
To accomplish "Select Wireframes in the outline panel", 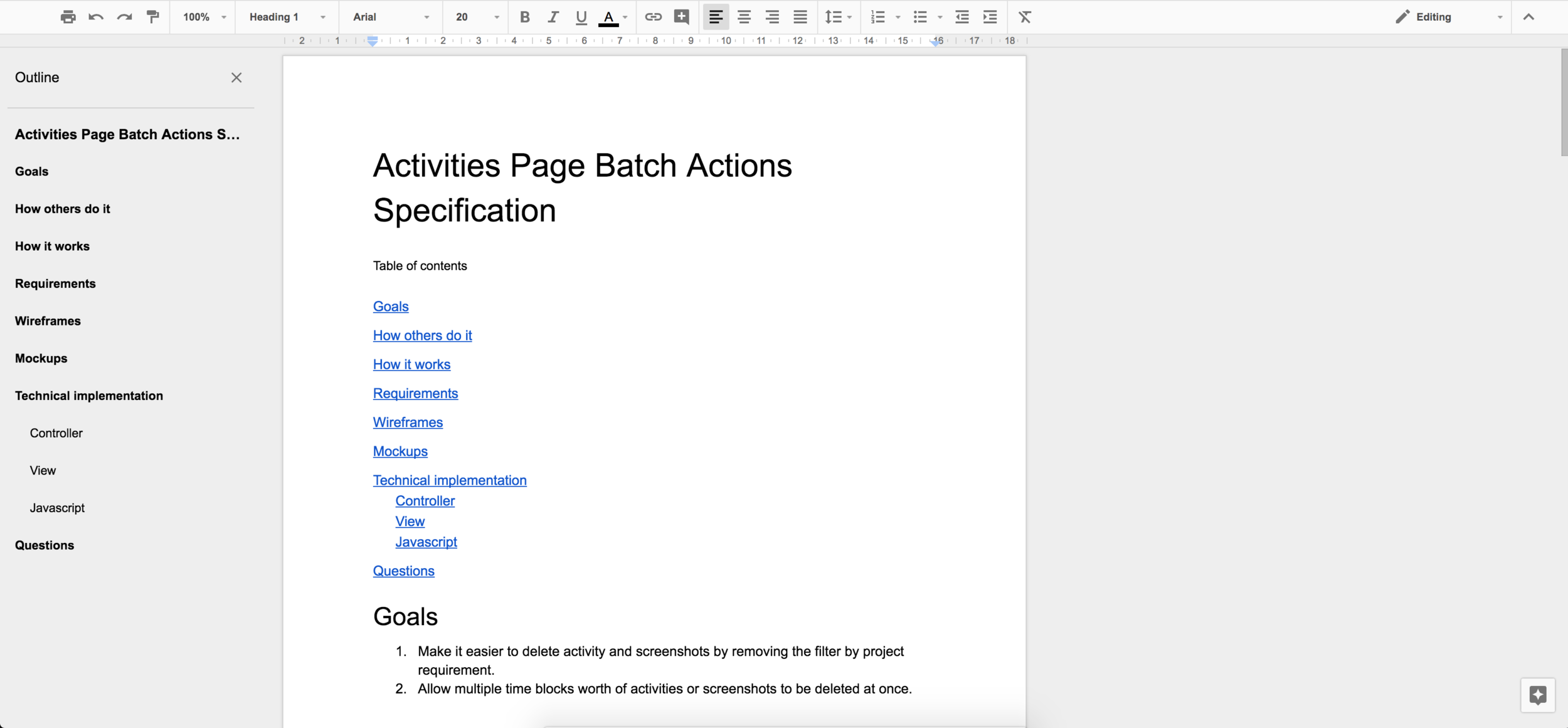I will click(x=48, y=321).
